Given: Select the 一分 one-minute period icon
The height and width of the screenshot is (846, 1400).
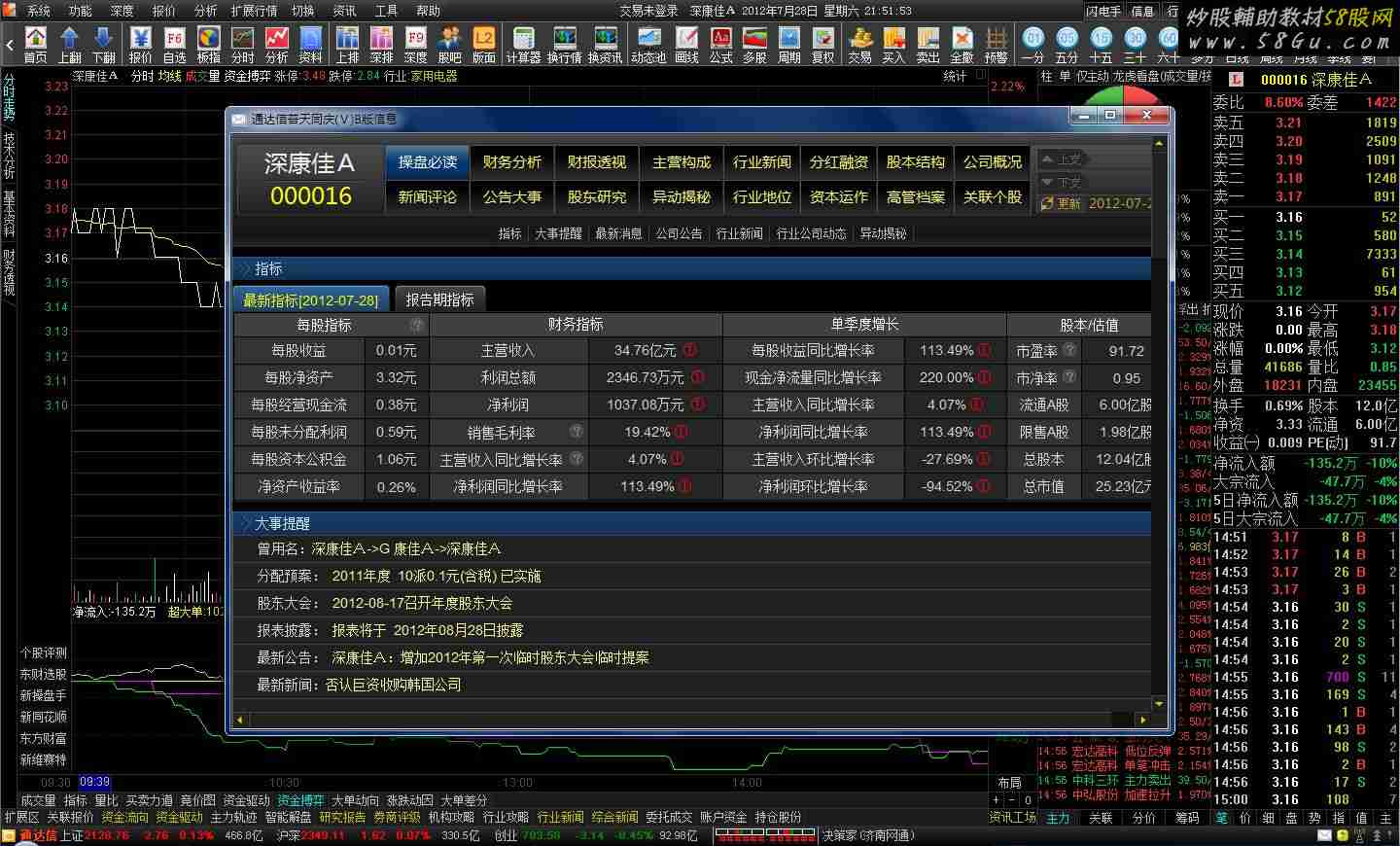Looking at the screenshot, I should [x=1033, y=45].
